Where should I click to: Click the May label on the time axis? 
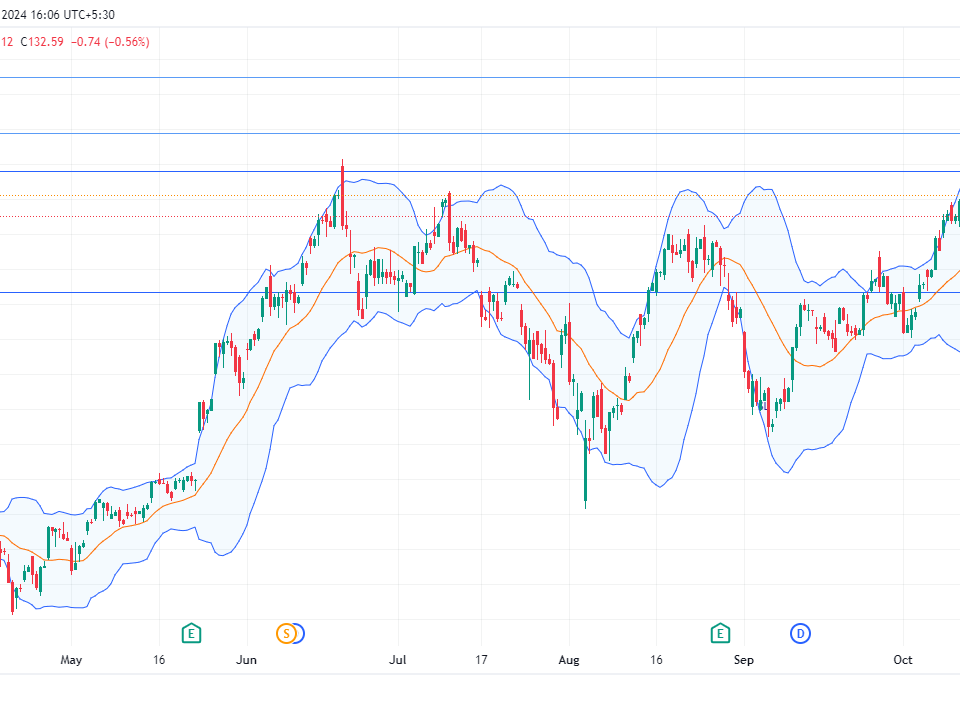pos(71,659)
